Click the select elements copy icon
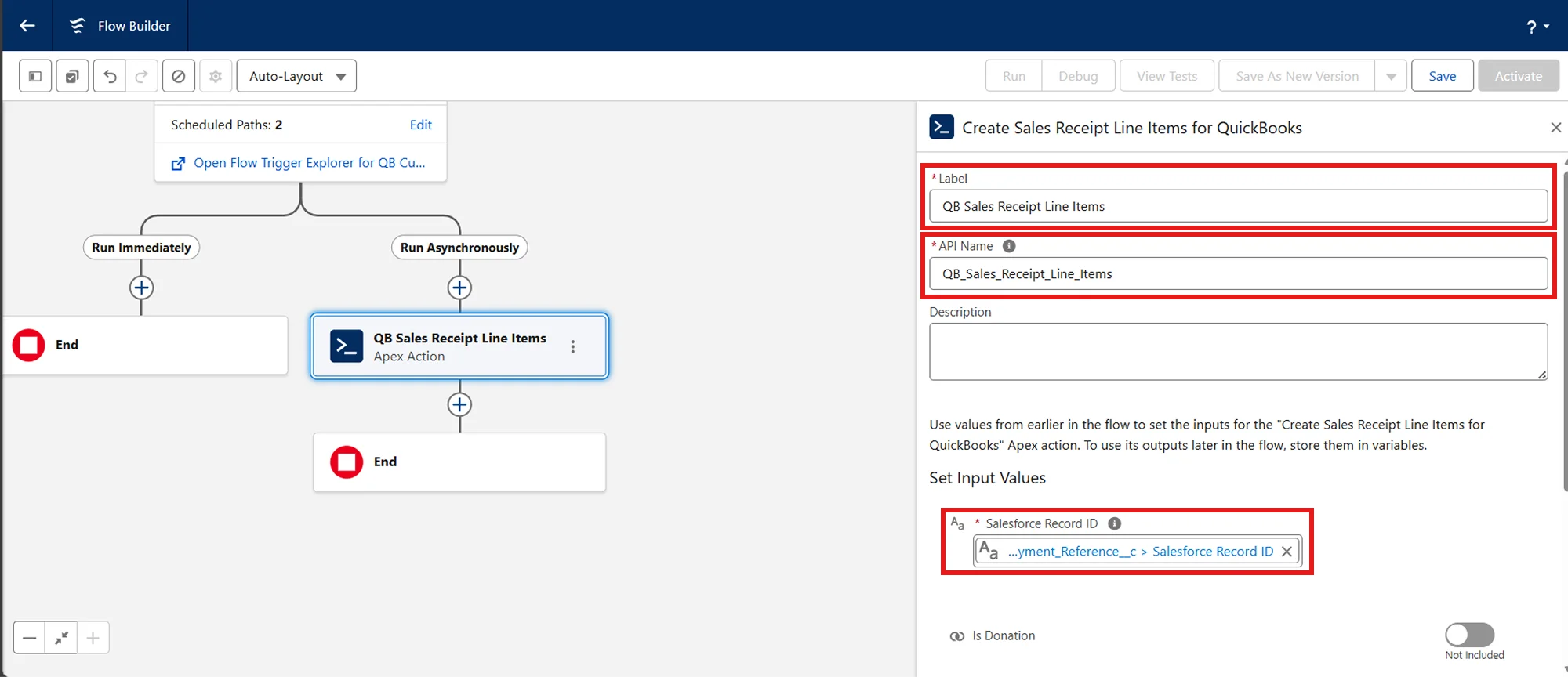 tap(72, 76)
